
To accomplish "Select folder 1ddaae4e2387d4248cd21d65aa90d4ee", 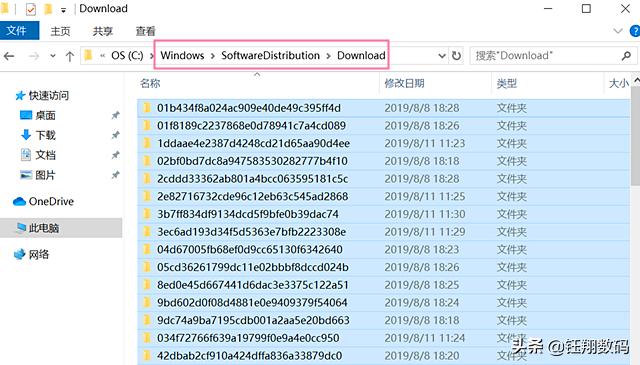I will point(384,143).
